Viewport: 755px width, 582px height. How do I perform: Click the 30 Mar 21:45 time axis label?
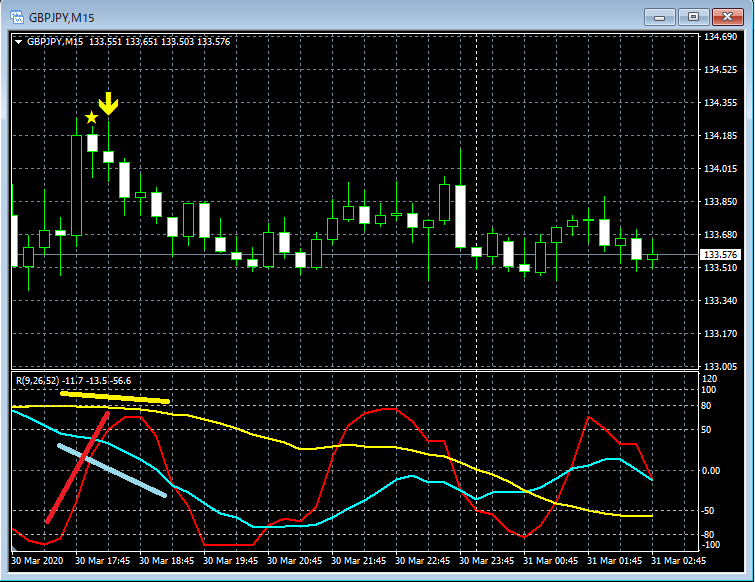359,560
